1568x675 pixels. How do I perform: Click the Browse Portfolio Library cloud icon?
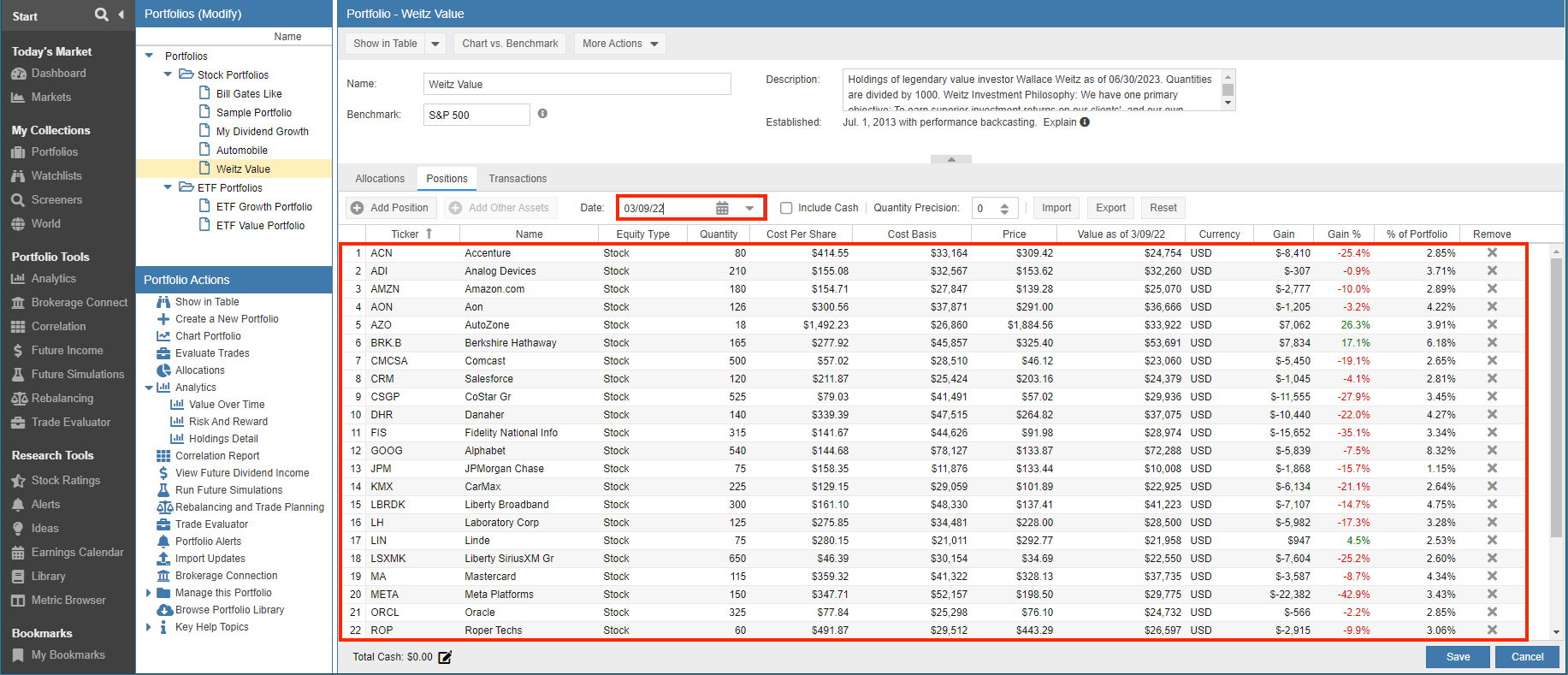pyautogui.click(x=164, y=610)
